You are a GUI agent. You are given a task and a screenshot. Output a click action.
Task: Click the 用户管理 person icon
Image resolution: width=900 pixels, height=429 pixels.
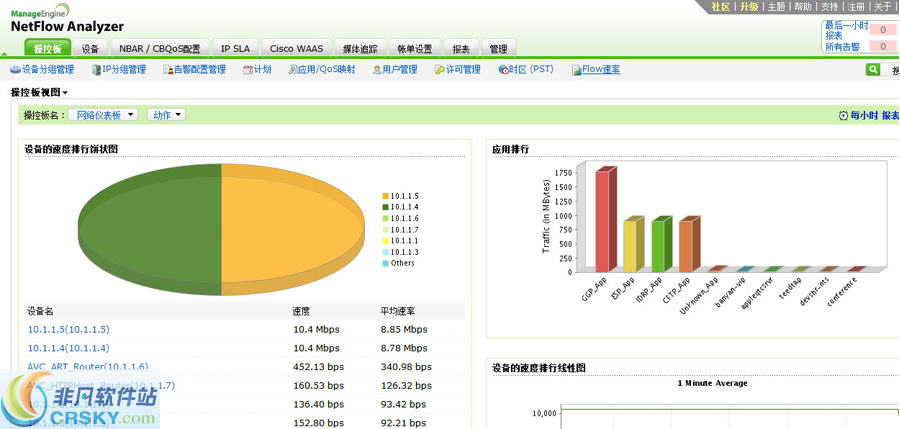[377, 69]
